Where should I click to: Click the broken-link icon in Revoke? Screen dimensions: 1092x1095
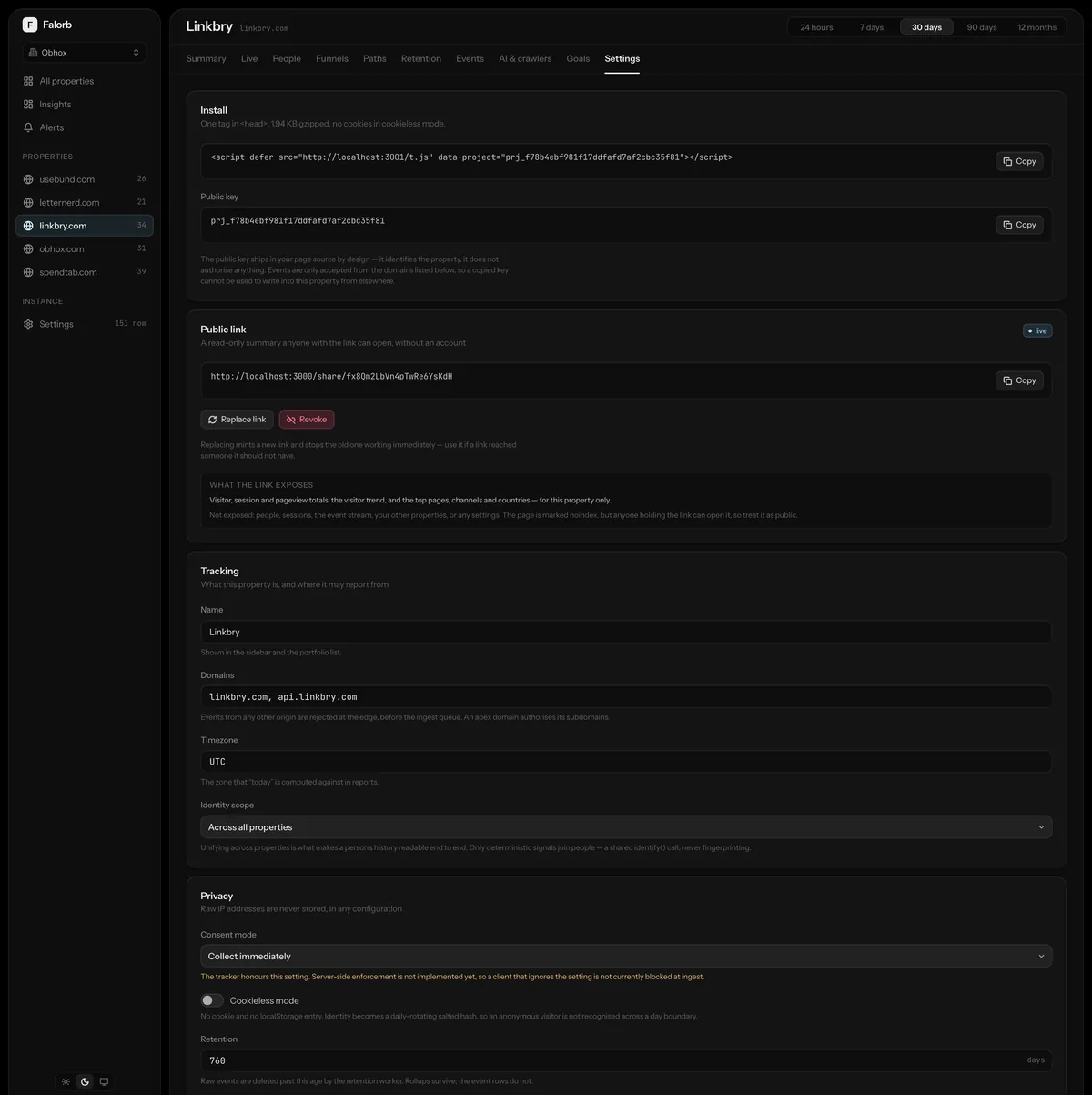coord(291,420)
